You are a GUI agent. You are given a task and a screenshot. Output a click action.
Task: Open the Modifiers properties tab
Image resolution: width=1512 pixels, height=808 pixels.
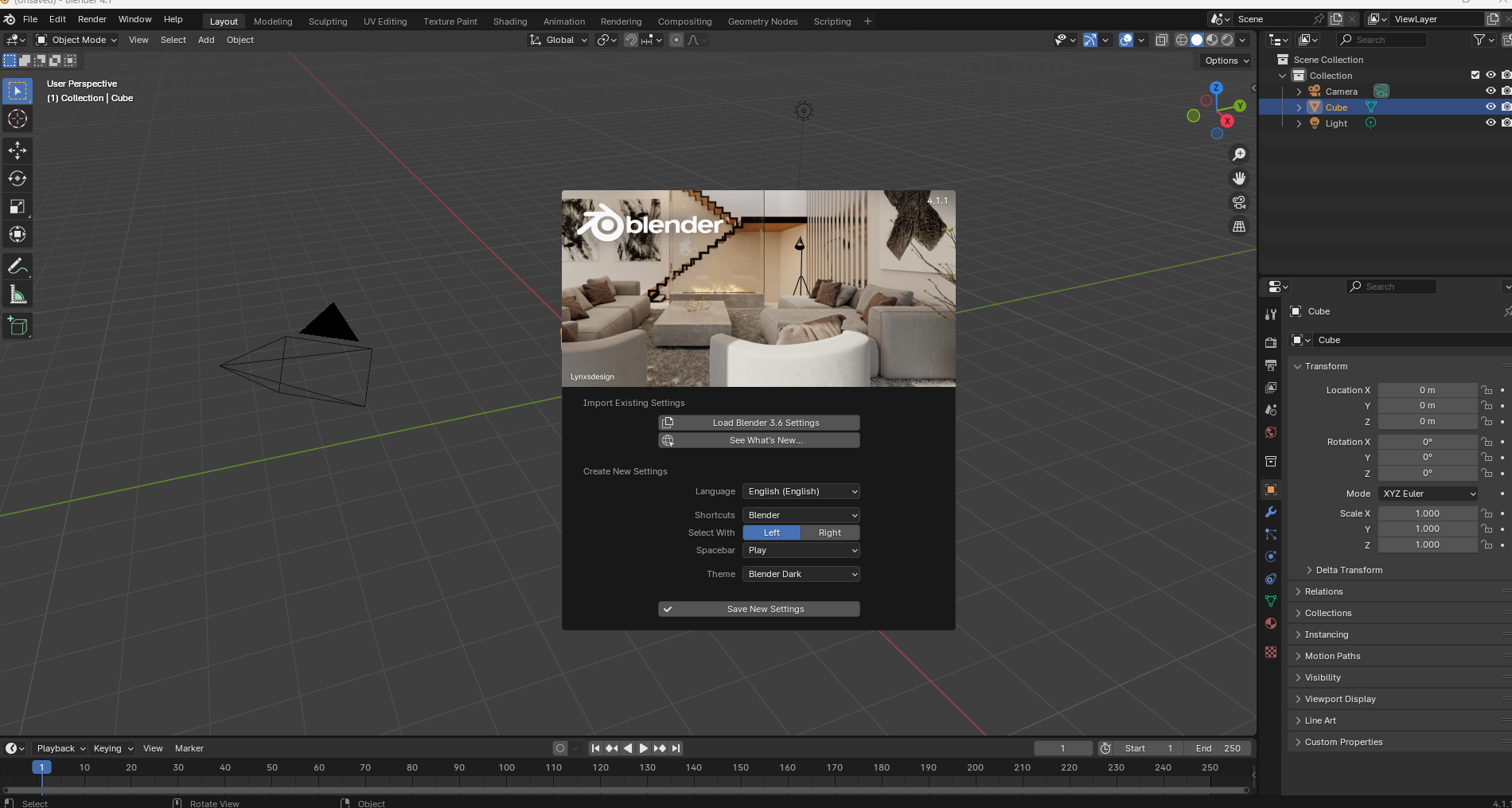[x=1271, y=512]
